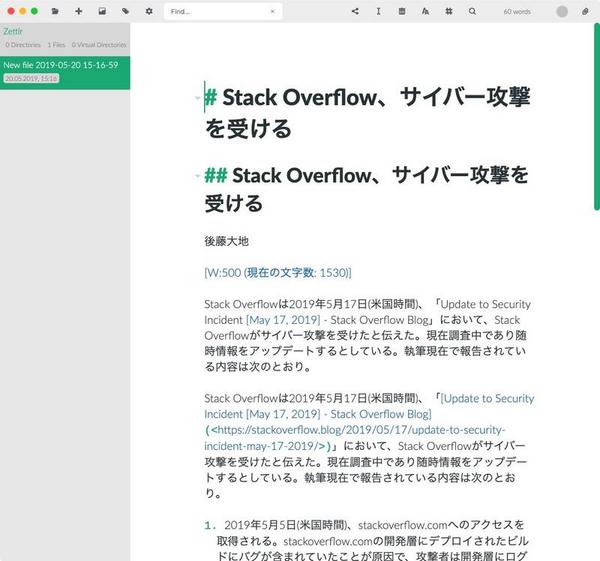
Task: Click the [May 17, 2019] text in first paragraph
Action: pos(283,320)
